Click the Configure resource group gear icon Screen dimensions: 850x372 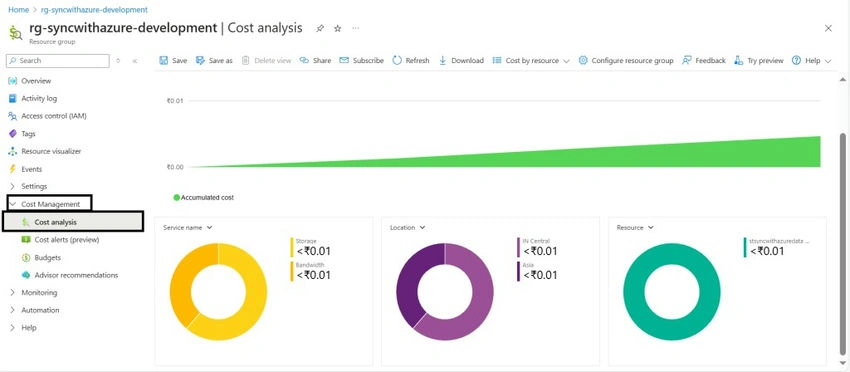[583, 61]
